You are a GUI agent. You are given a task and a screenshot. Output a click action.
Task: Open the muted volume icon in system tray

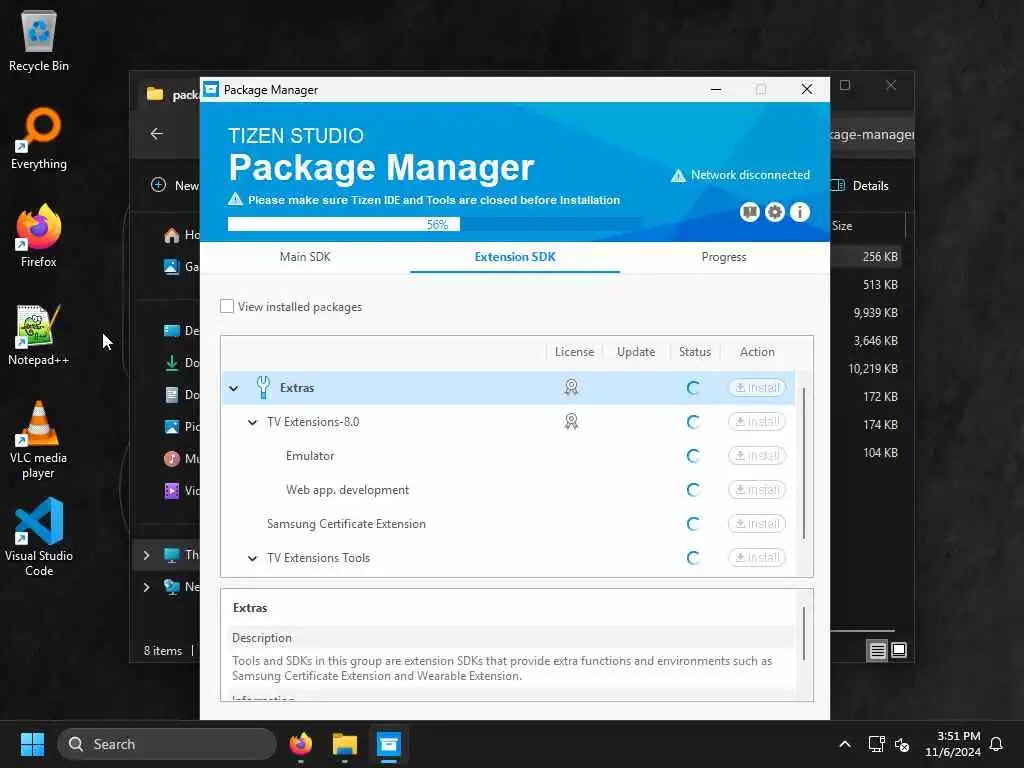(x=902, y=744)
